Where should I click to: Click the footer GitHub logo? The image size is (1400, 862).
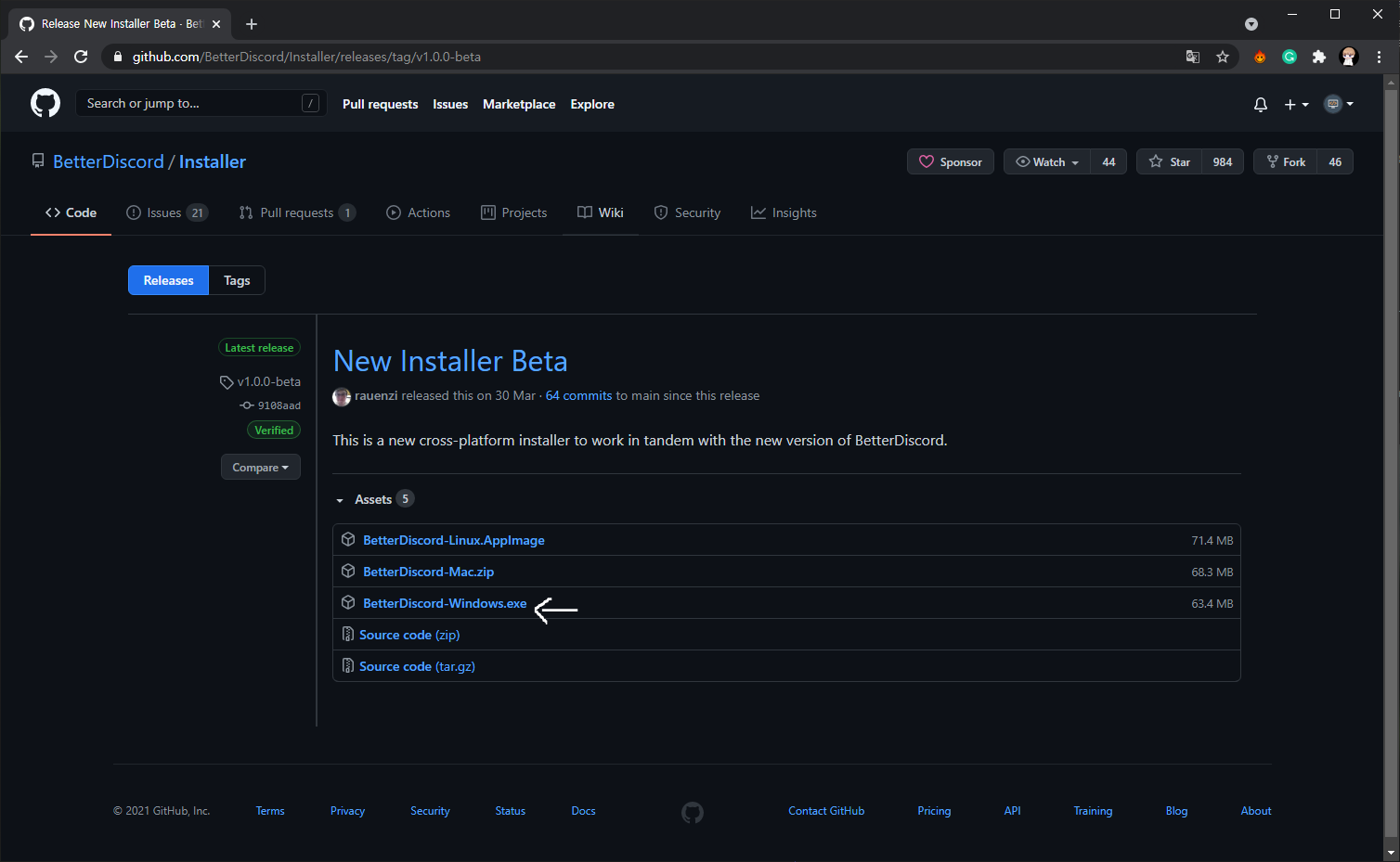[x=693, y=813]
